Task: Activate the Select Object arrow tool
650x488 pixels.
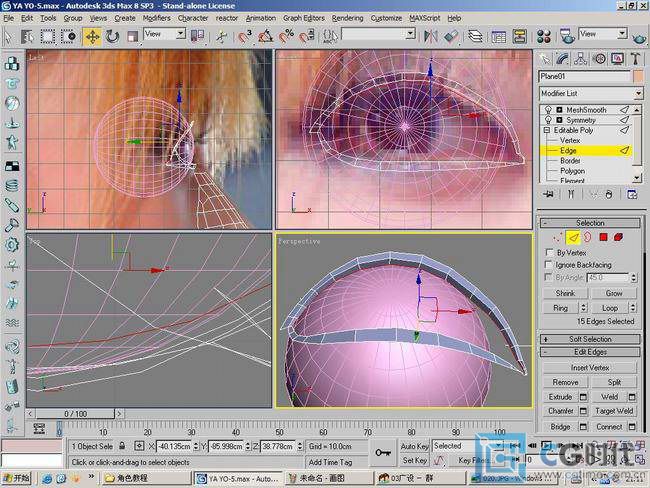Action: (8, 37)
